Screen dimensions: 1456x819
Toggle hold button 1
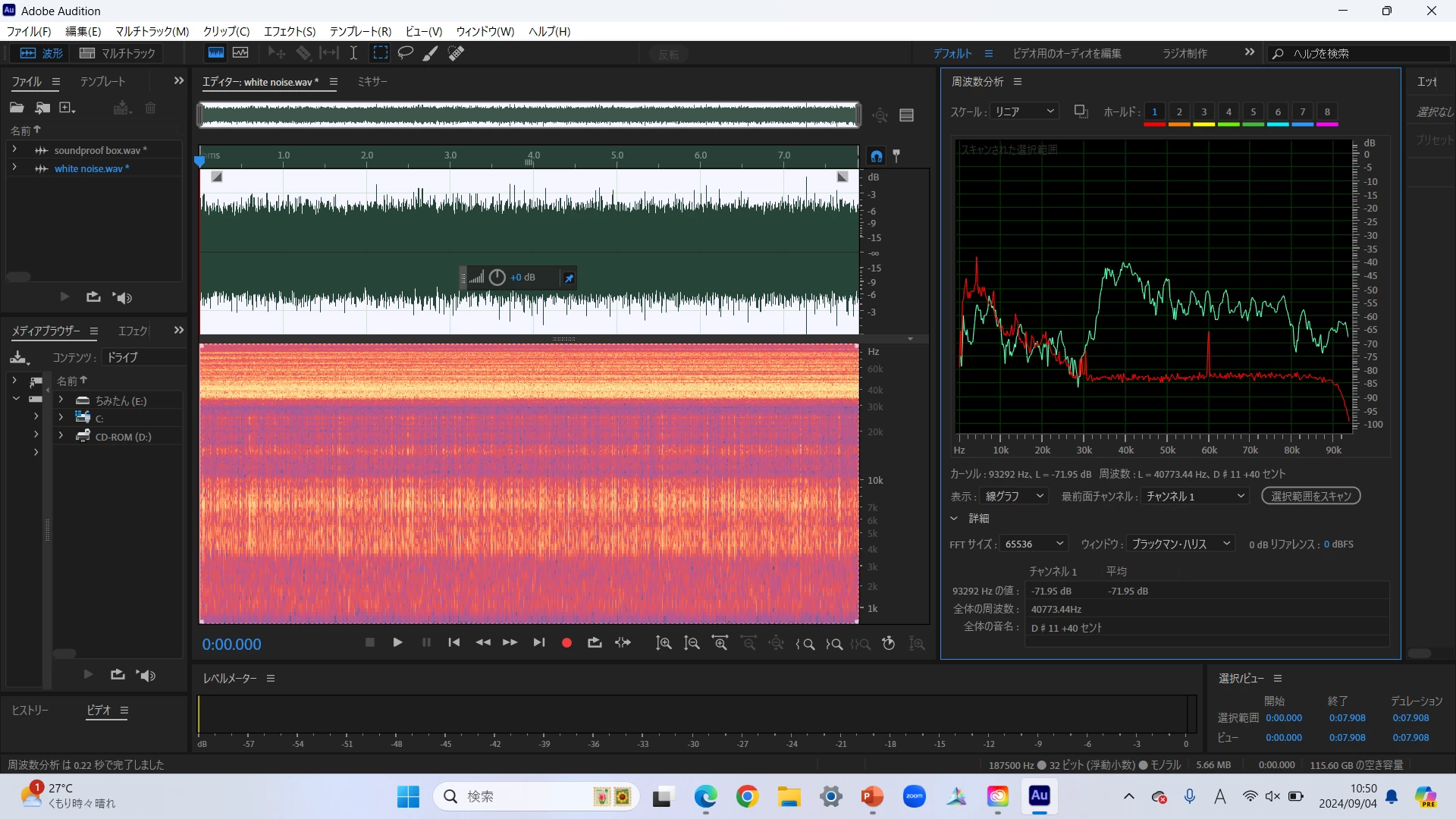(1154, 112)
